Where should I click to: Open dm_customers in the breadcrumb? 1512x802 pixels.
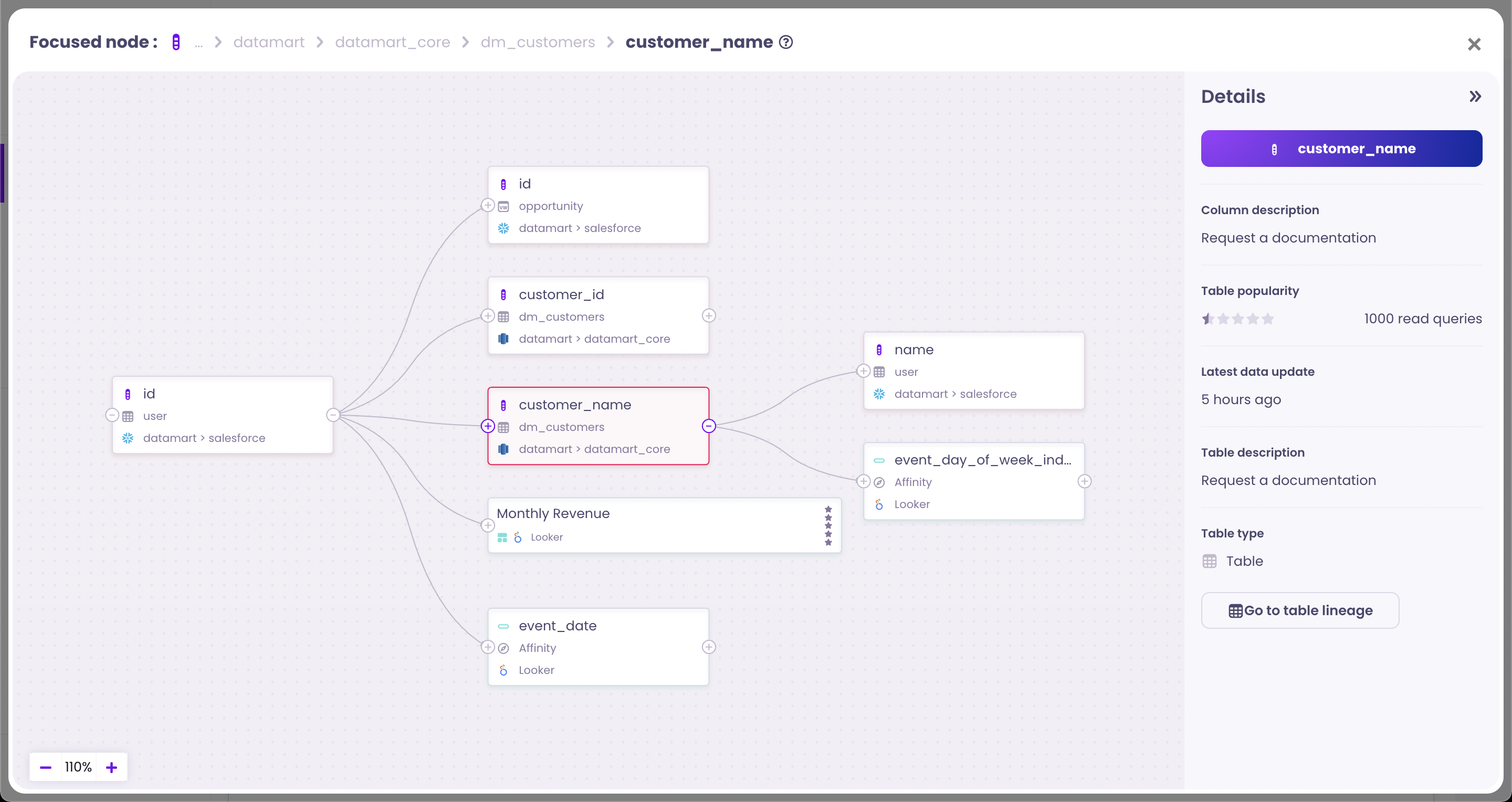click(537, 42)
